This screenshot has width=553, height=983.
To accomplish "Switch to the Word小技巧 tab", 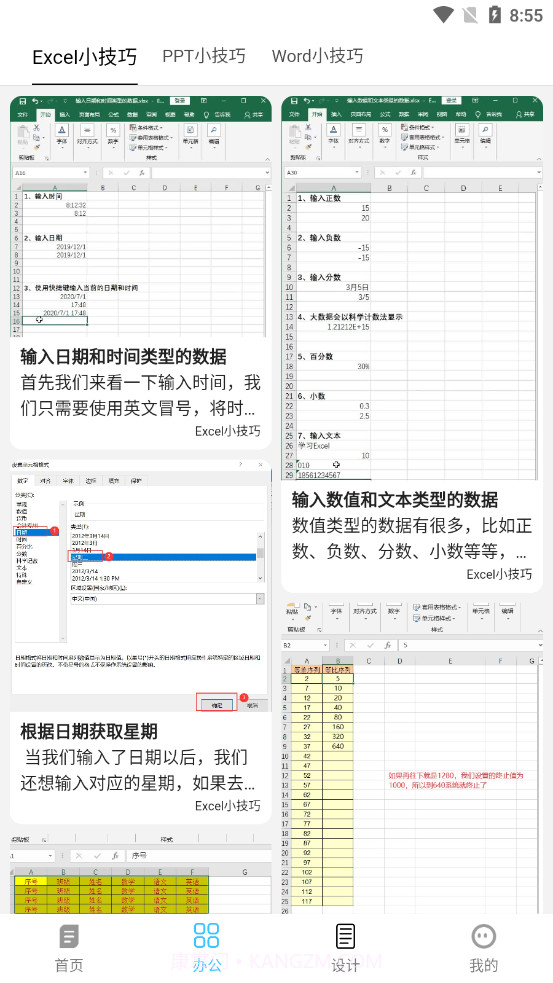I will click(x=317, y=56).
